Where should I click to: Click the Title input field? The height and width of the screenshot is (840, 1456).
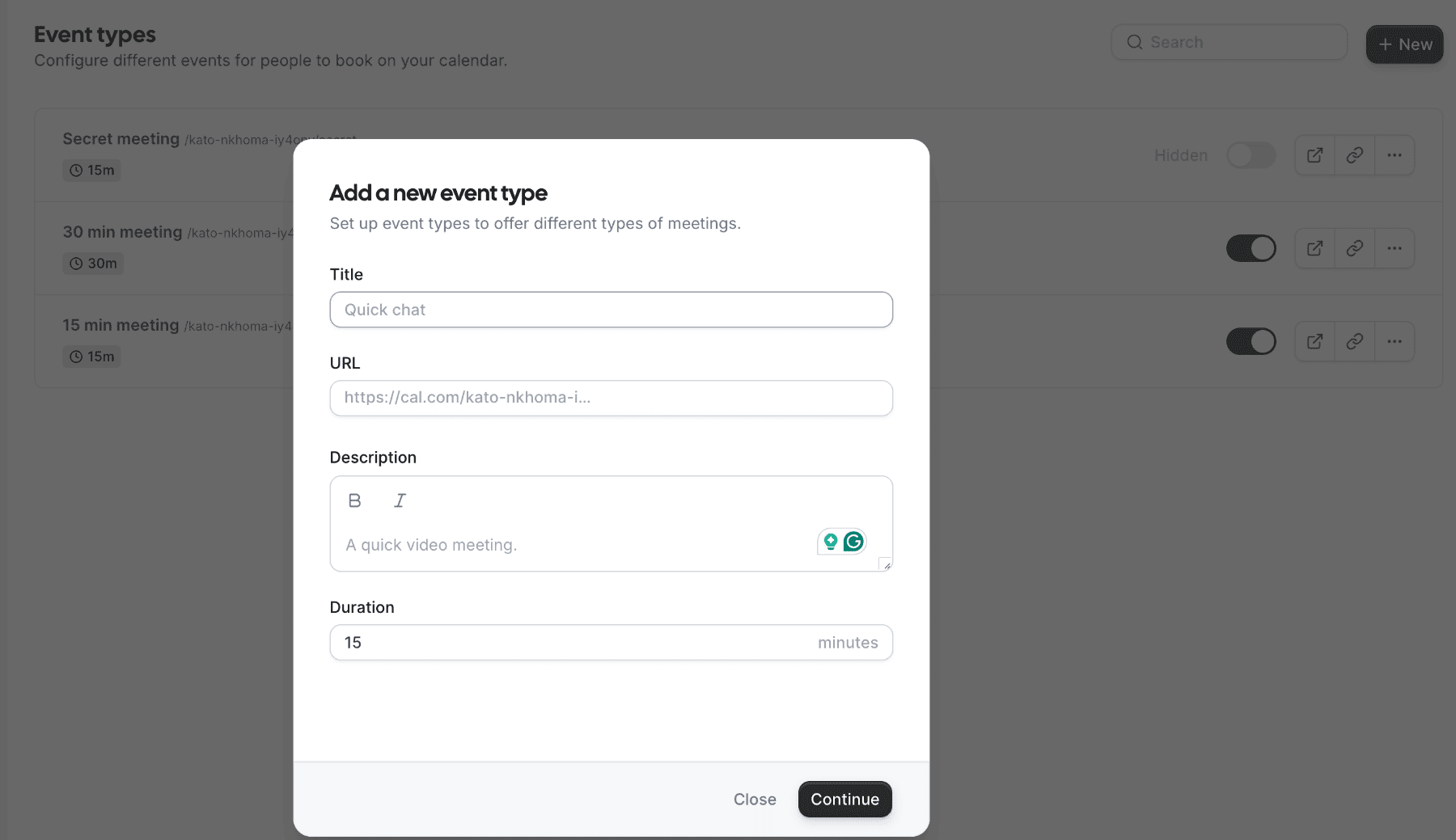(611, 310)
